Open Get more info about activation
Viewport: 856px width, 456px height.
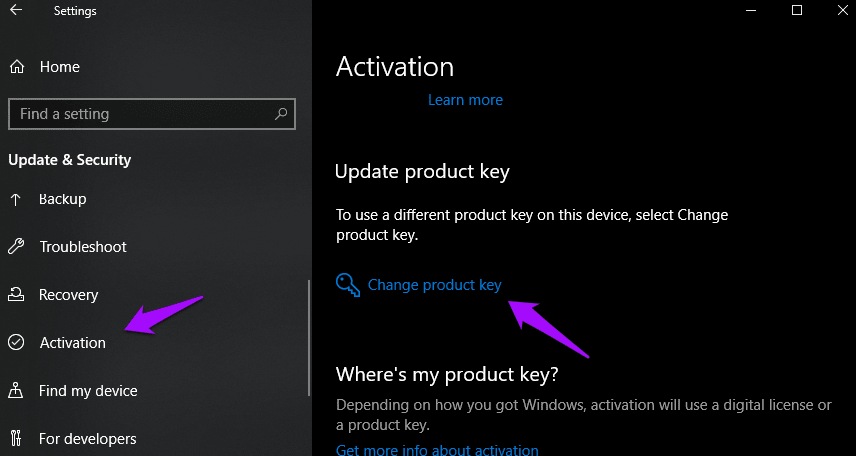point(437,450)
